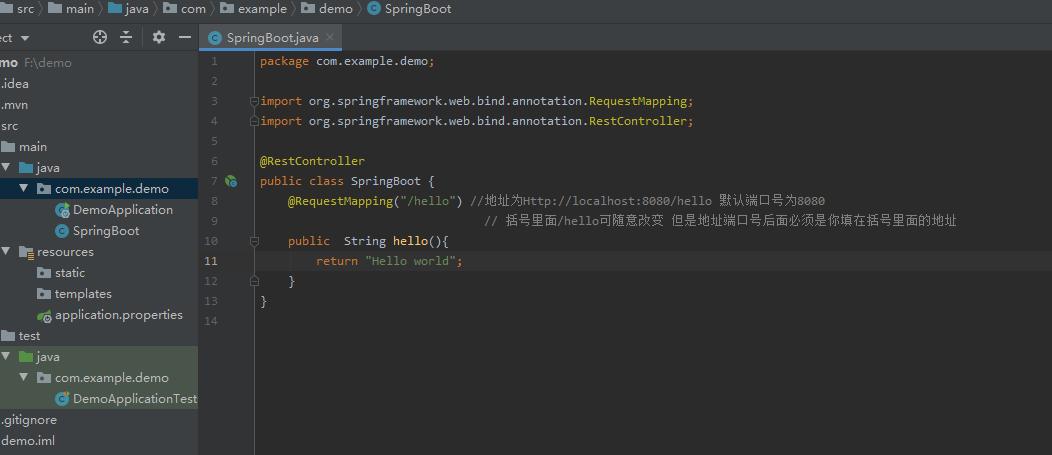1052x455 pixels.
Task: Click the SpringBoot class icon in tree
Action: (62, 231)
